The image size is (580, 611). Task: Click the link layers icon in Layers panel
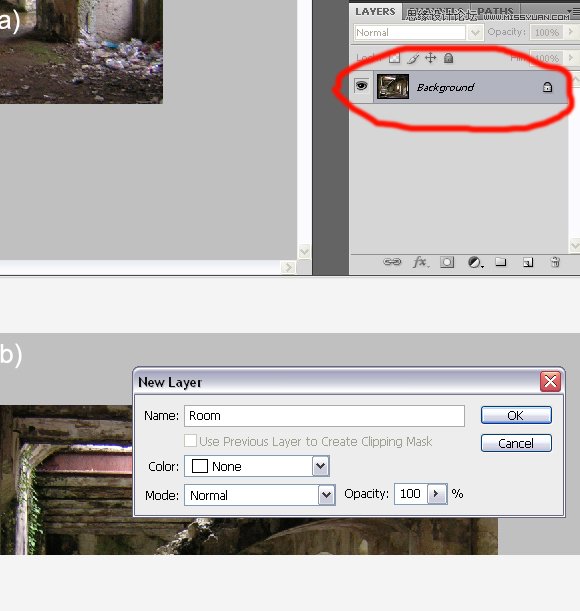(392, 262)
